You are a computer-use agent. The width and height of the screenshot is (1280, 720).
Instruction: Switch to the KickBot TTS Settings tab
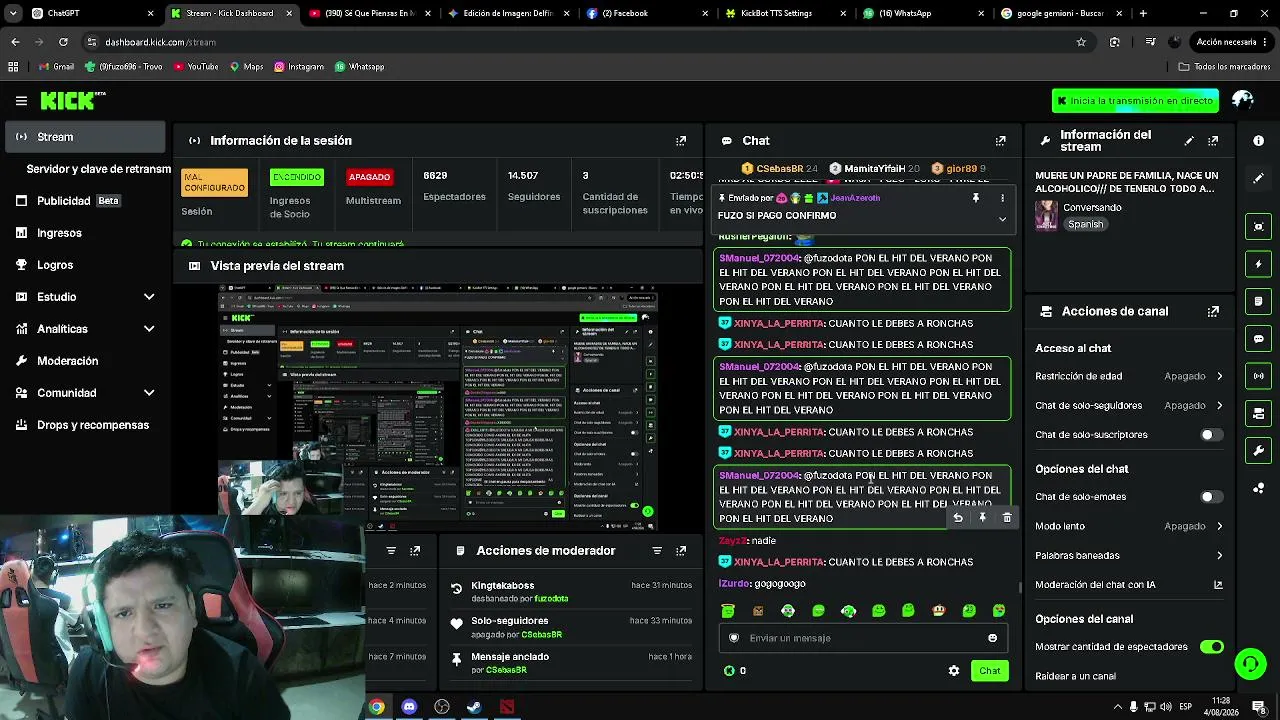point(785,13)
